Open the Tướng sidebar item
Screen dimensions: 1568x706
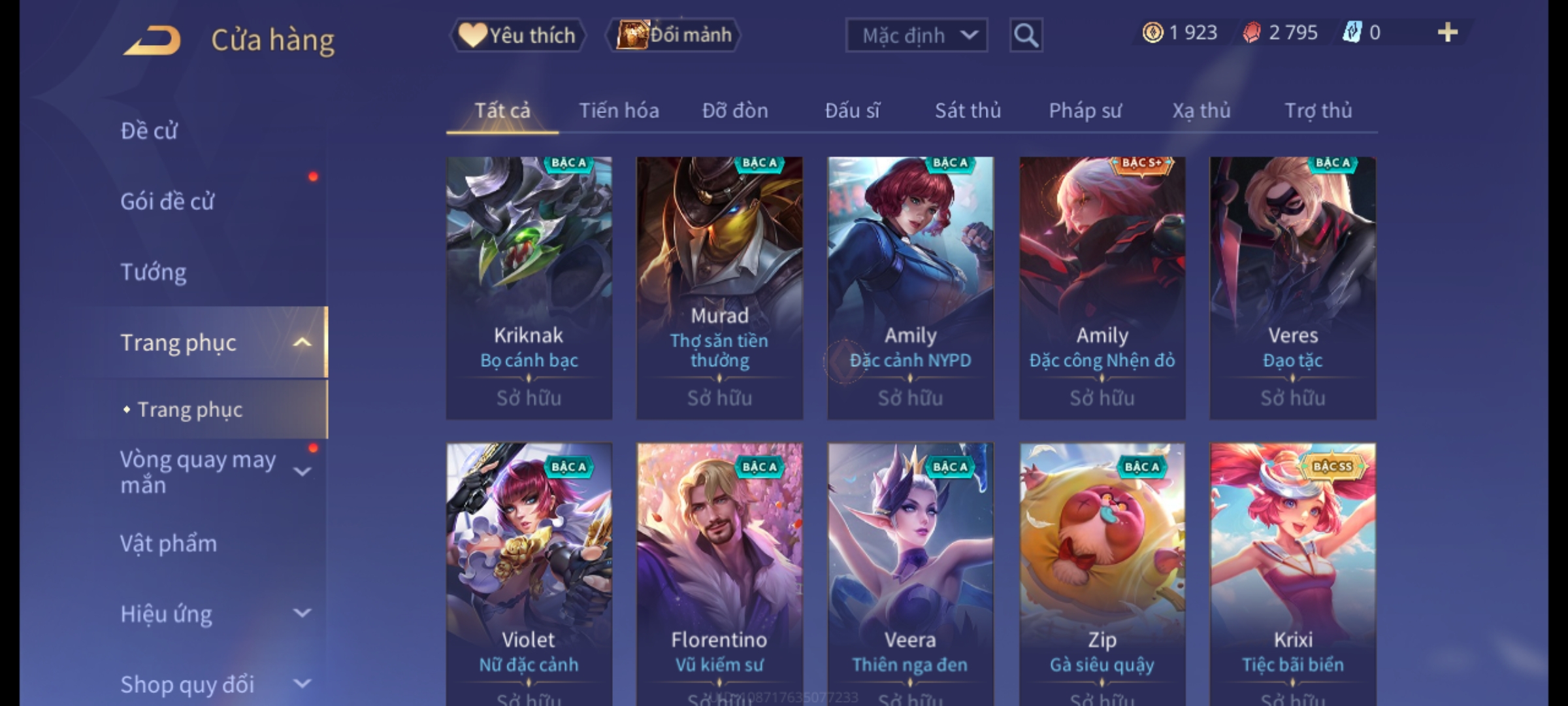tap(154, 272)
